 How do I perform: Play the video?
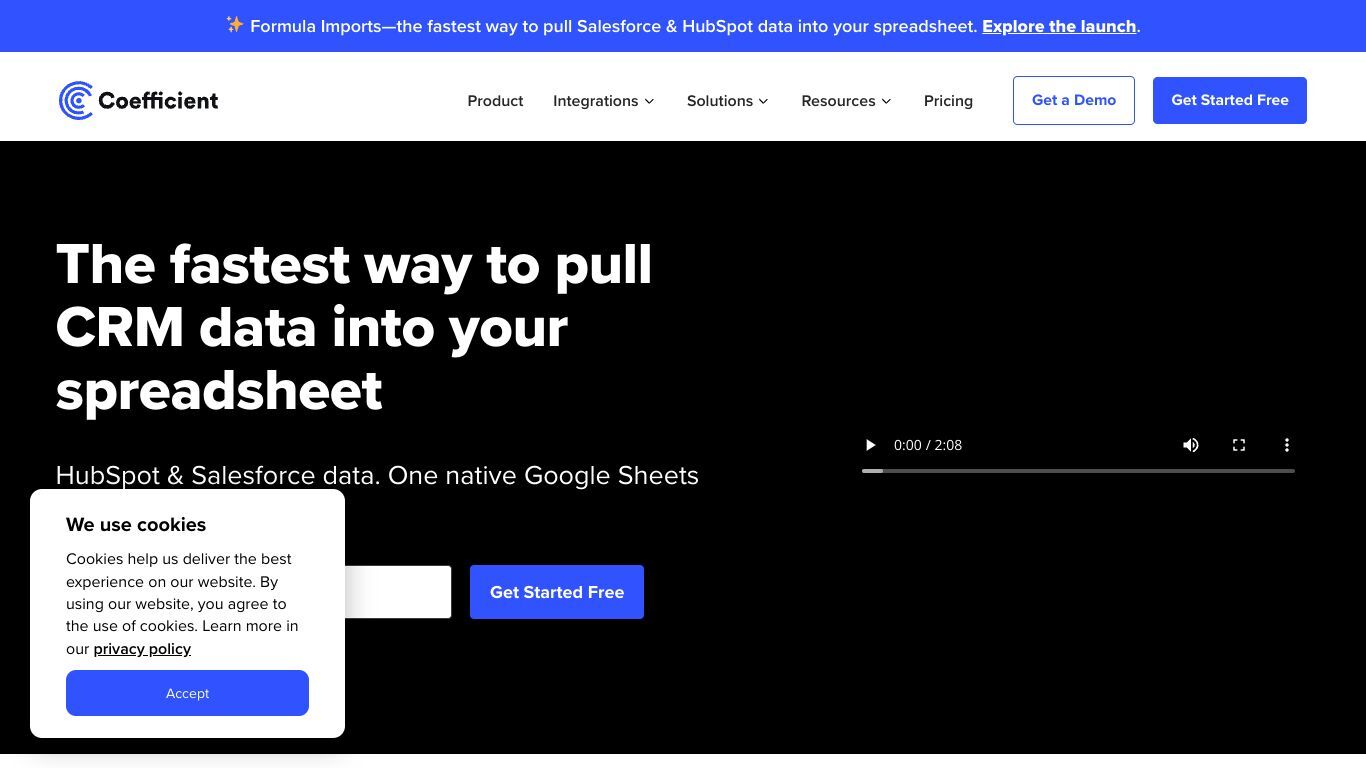click(x=870, y=445)
